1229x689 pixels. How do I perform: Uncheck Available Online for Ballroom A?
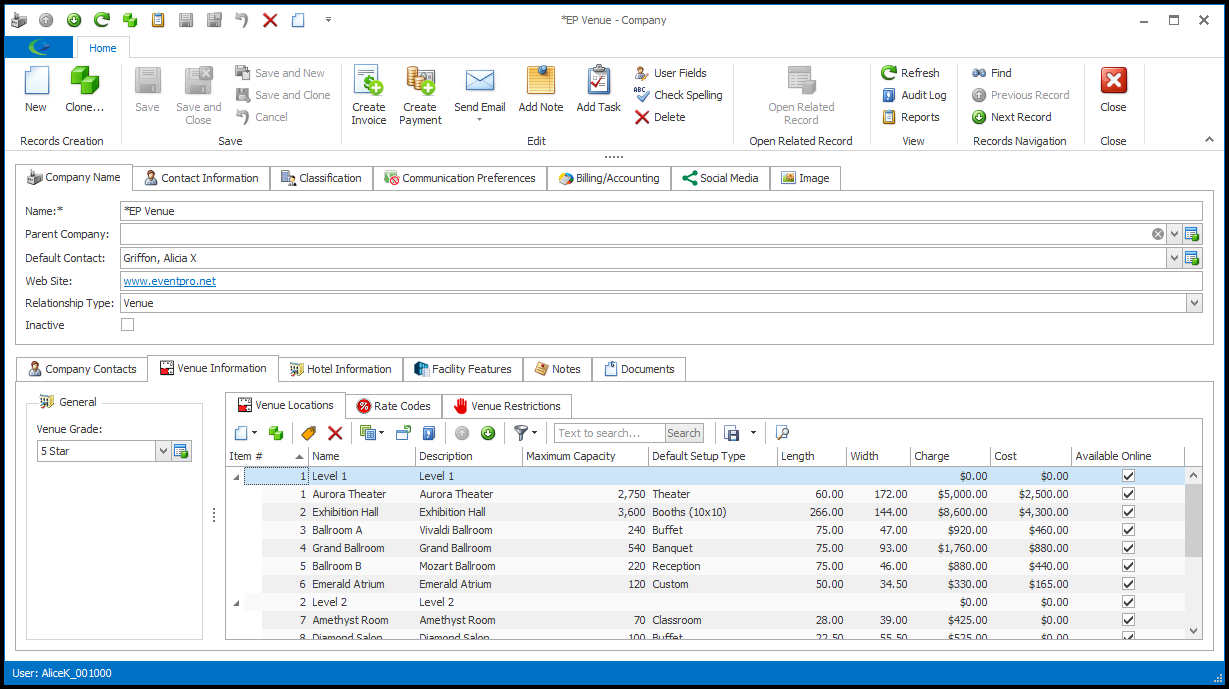(1128, 530)
